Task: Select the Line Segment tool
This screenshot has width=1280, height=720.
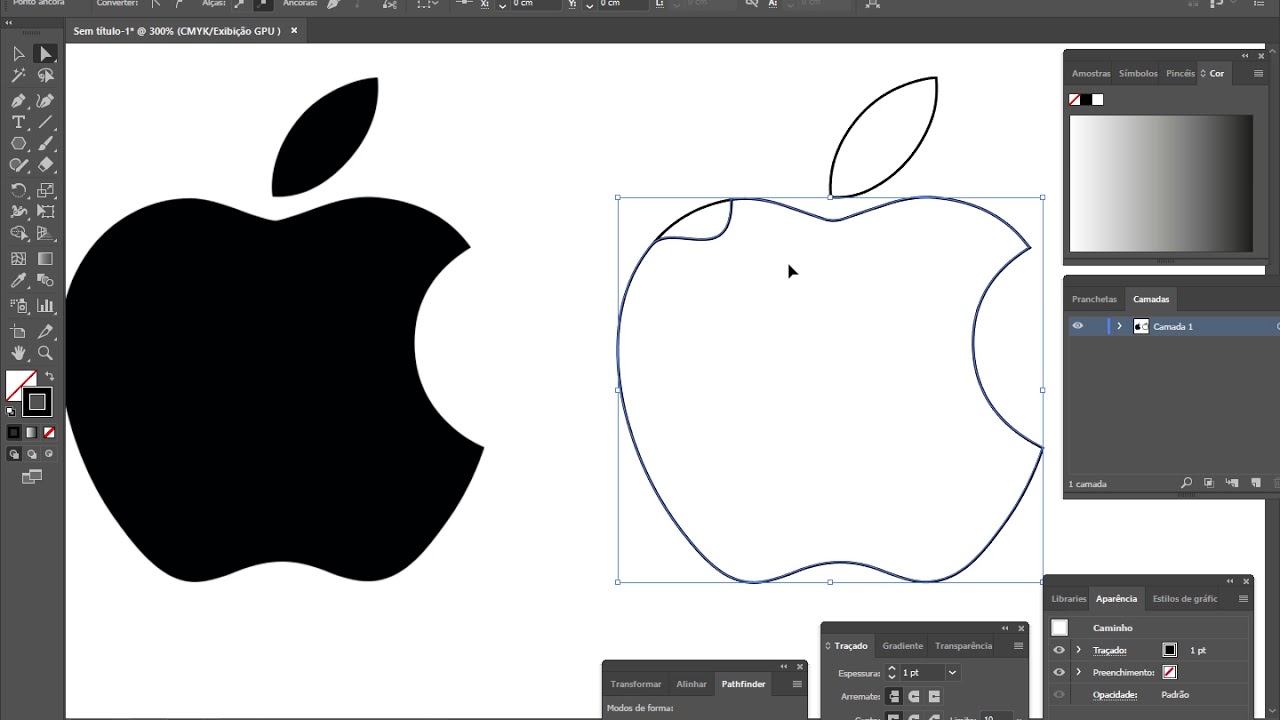Action: [x=45, y=122]
